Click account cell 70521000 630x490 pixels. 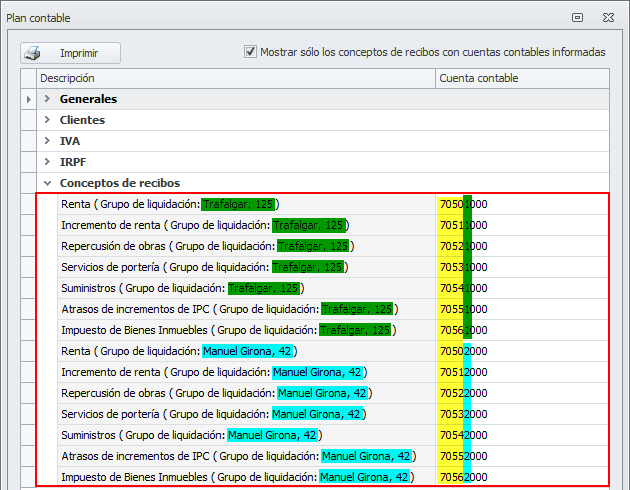click(522, 246)
